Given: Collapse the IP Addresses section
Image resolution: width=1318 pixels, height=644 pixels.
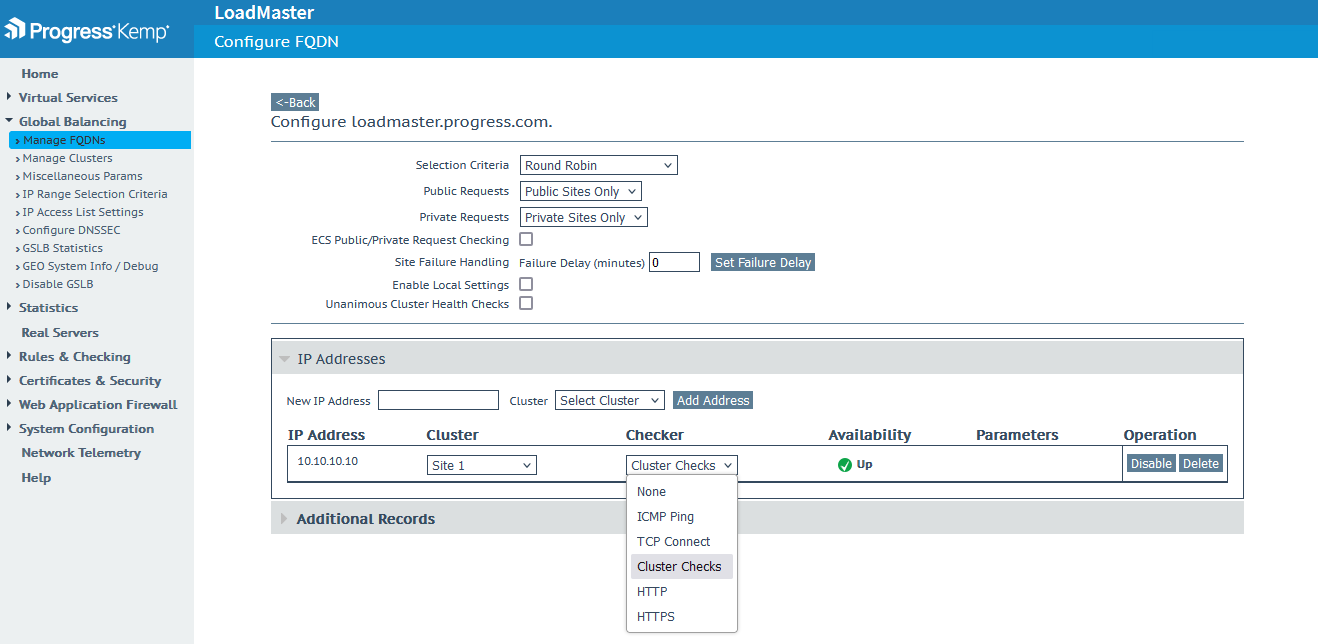Looking at the screenshot, I should 757,359.
